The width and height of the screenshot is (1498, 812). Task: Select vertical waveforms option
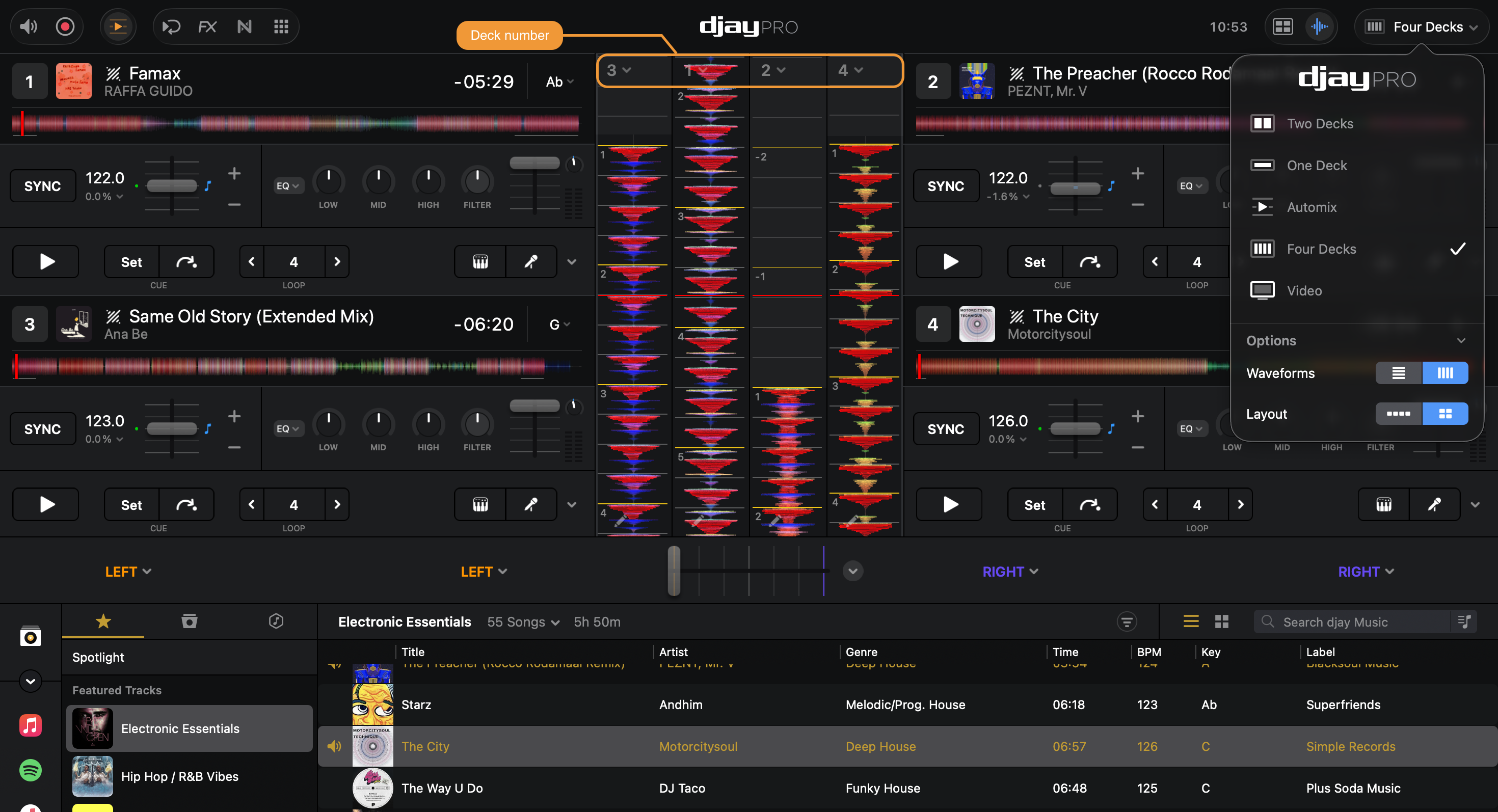point(1444,372)
